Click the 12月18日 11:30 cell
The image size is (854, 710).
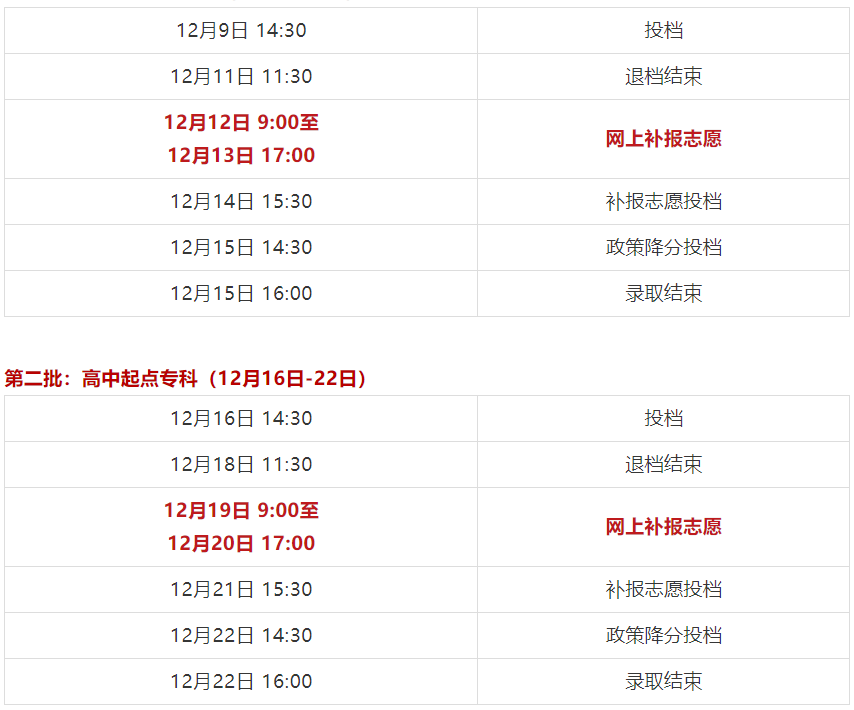click(241, 464)
